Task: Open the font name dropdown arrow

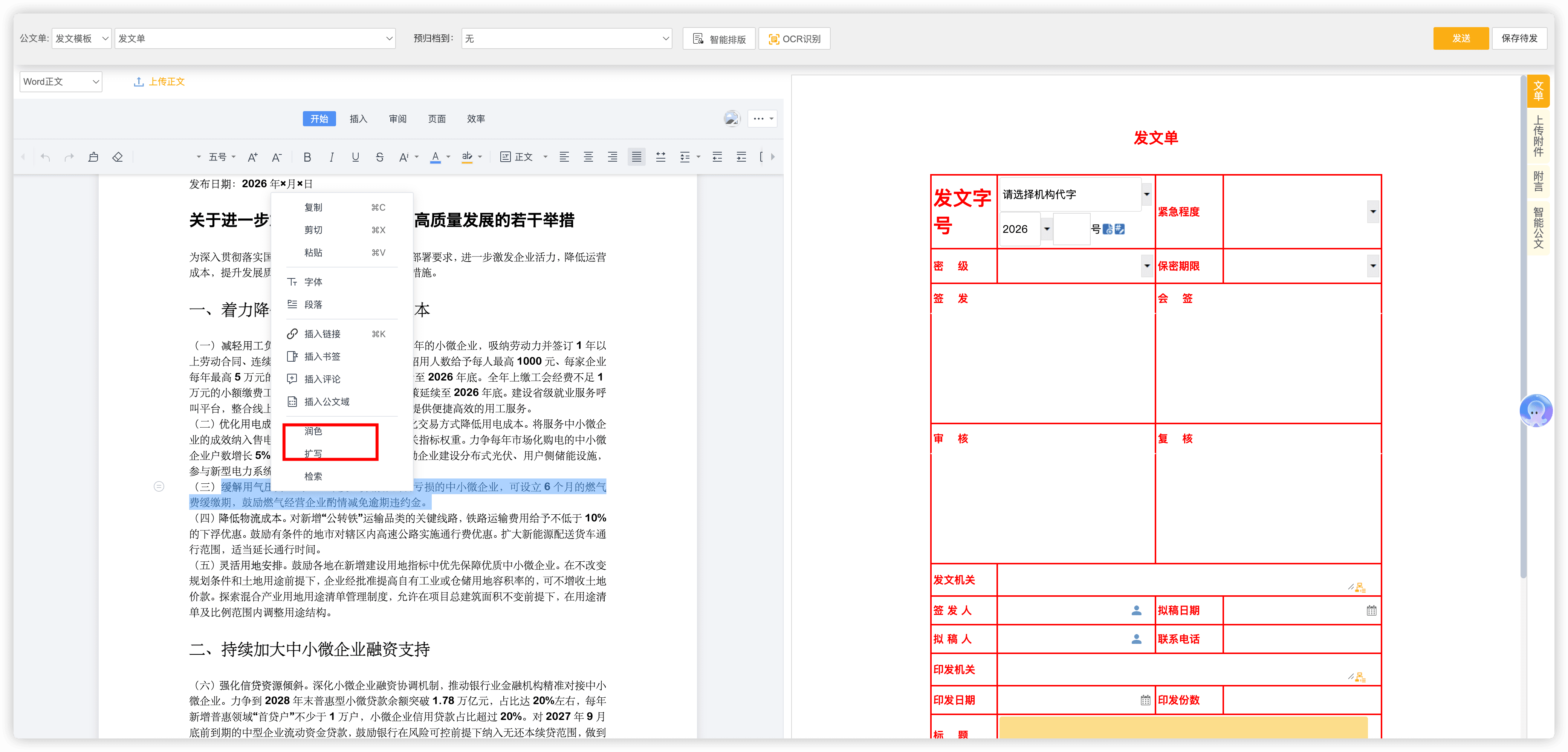Action: [199, 157]
